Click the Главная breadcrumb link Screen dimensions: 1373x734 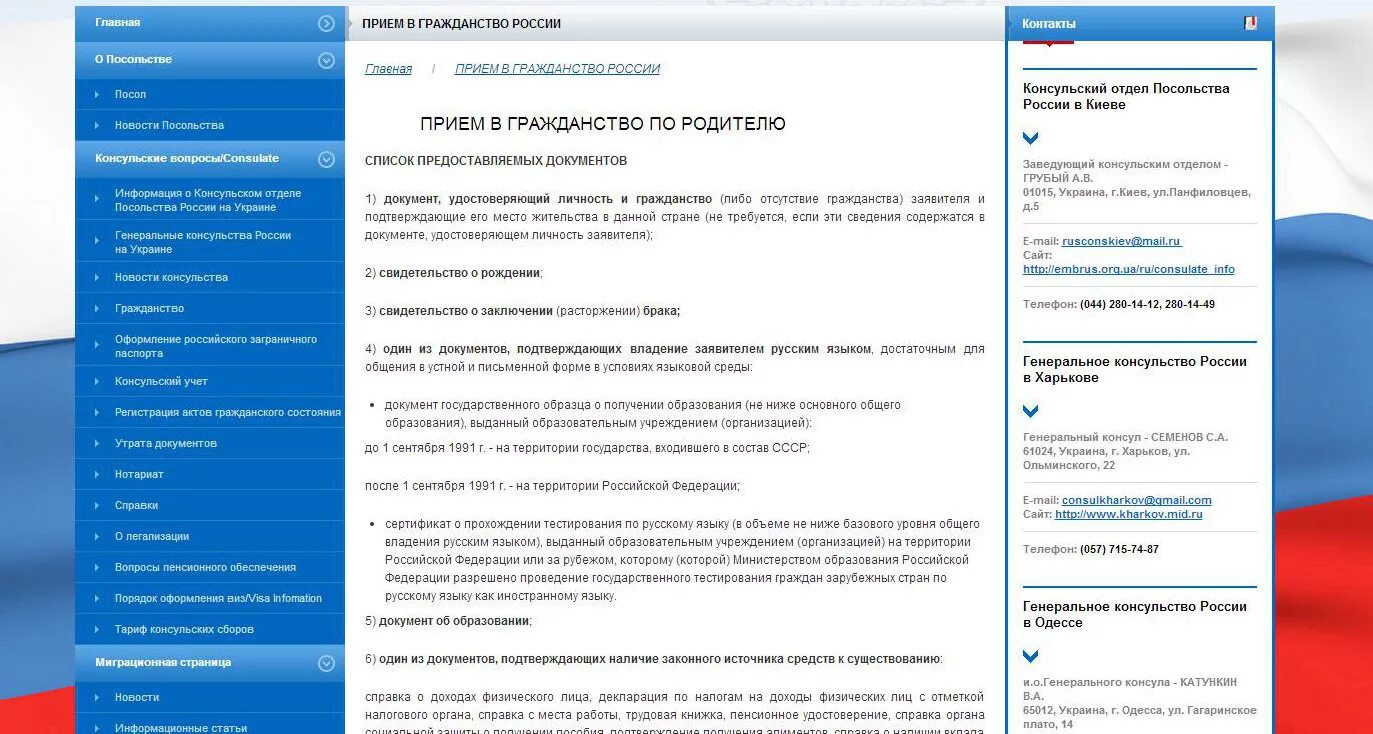click(x=388, y=69)
